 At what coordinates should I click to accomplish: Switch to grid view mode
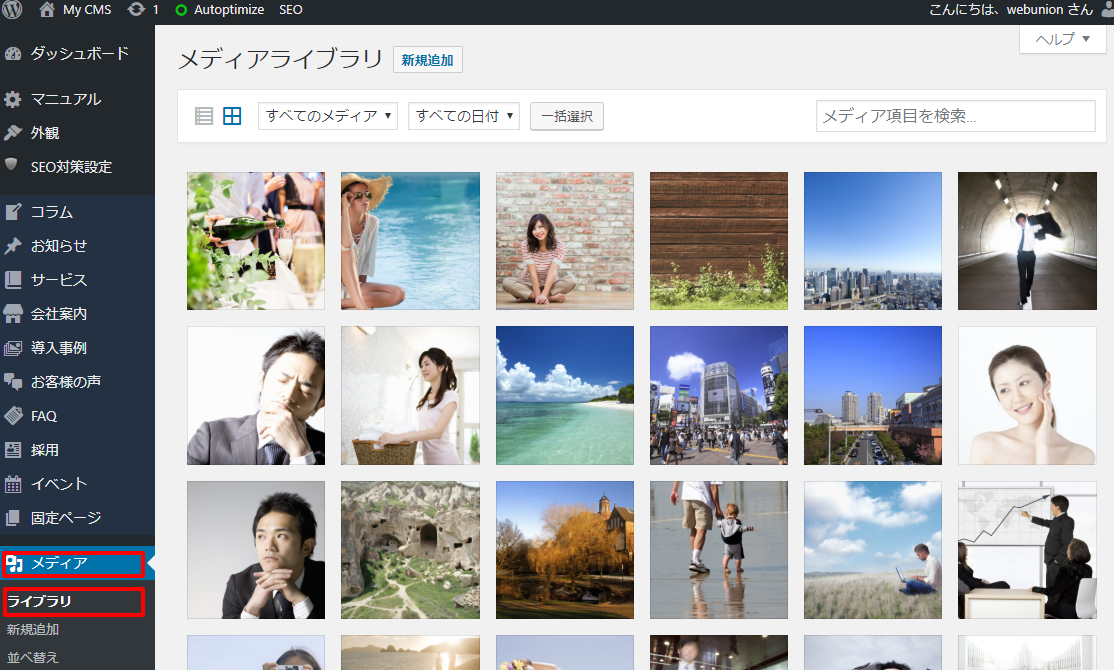232,116
